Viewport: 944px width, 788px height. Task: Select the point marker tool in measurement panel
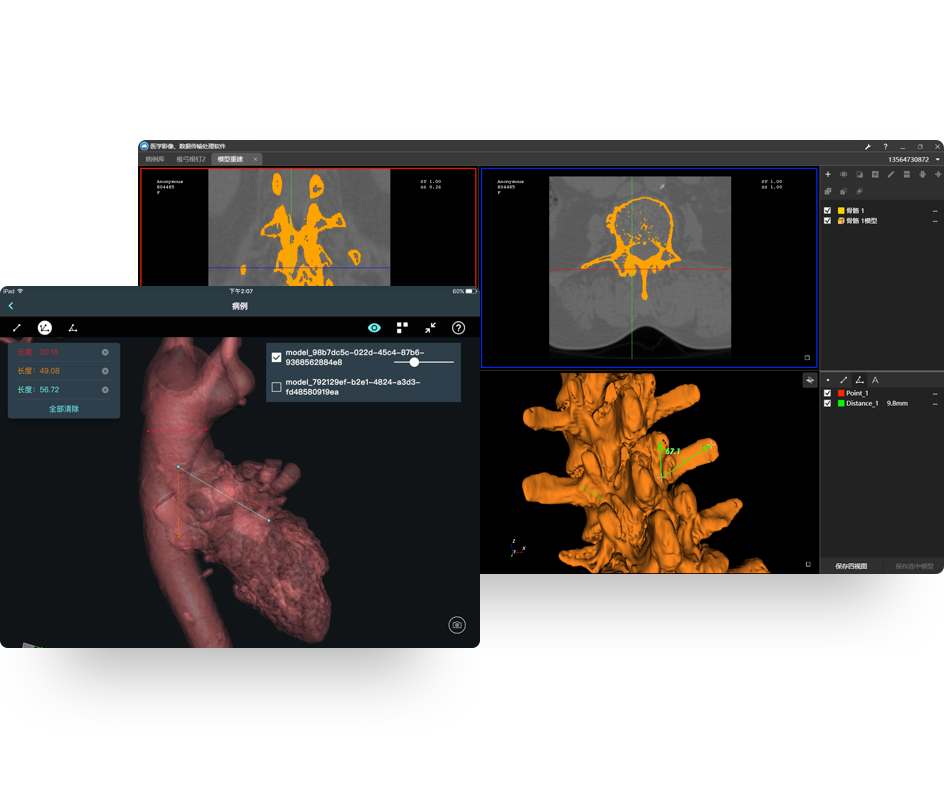pos(828,380)
